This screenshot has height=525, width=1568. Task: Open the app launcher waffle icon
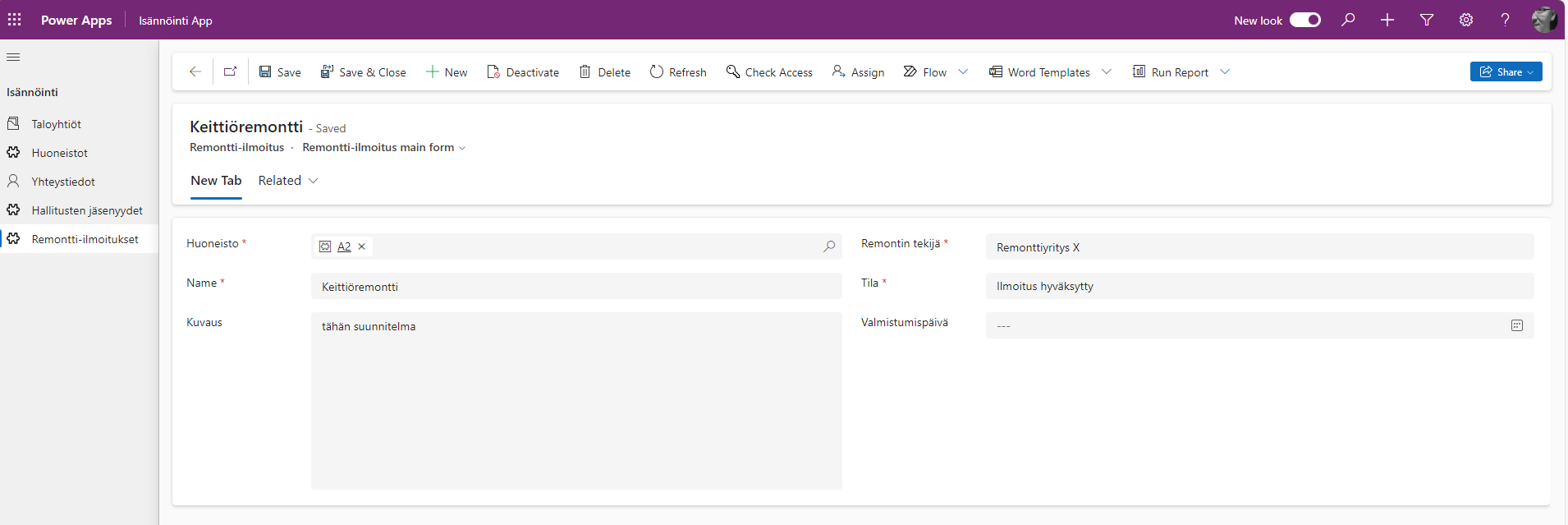(15, 20)
